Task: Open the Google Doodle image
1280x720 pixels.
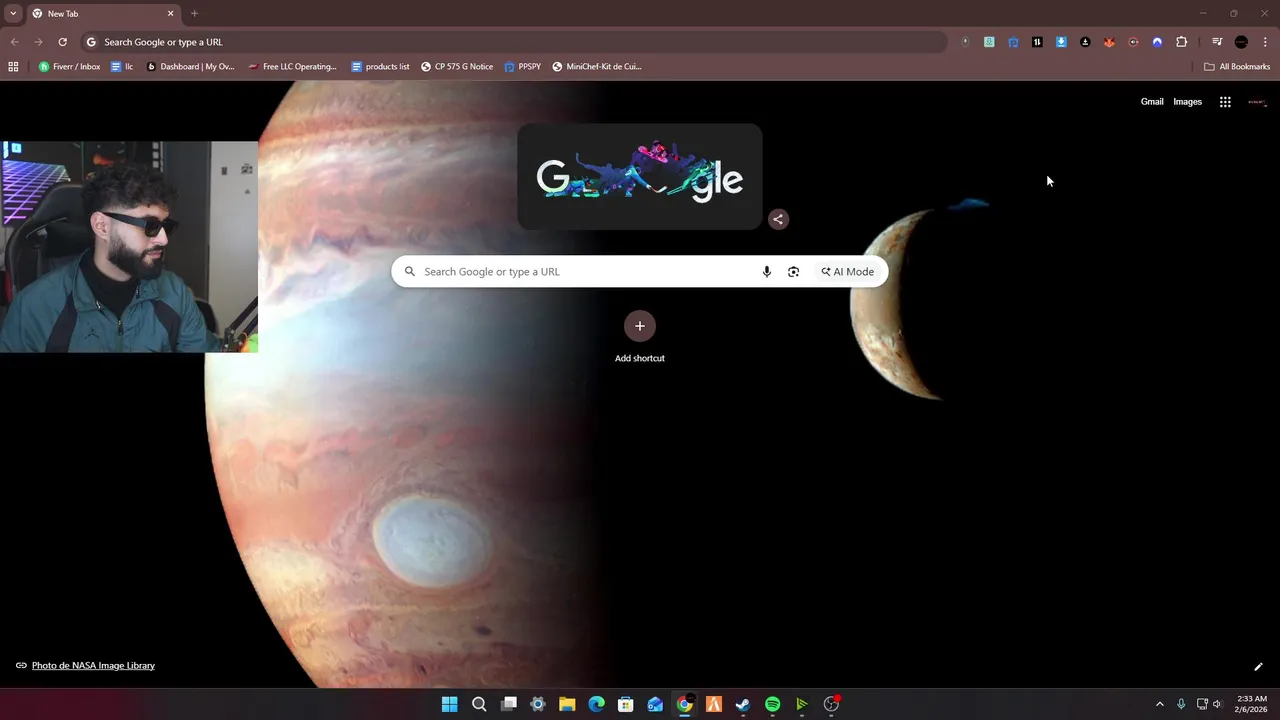Action: [640, 177]
